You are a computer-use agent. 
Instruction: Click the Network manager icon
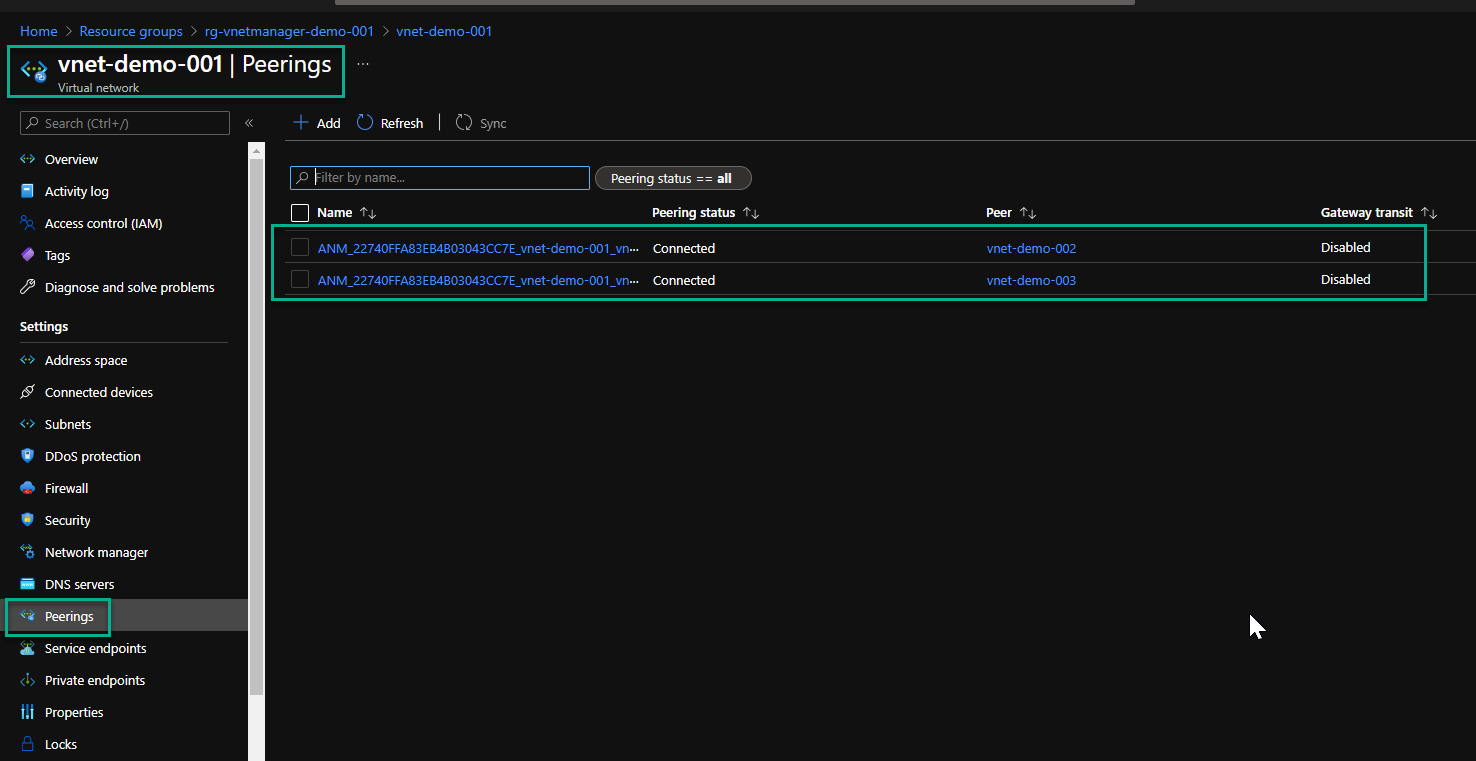(x=28, y=552)
